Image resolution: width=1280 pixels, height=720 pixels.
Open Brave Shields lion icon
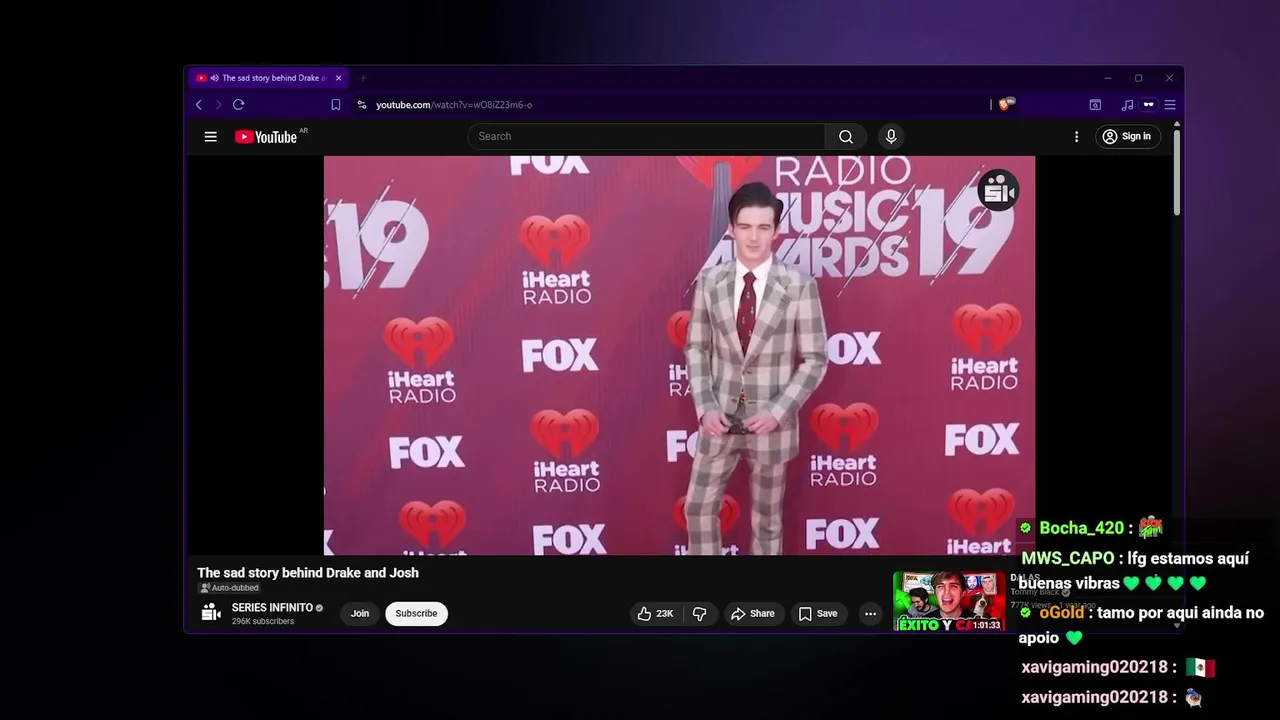point(1005,104)
